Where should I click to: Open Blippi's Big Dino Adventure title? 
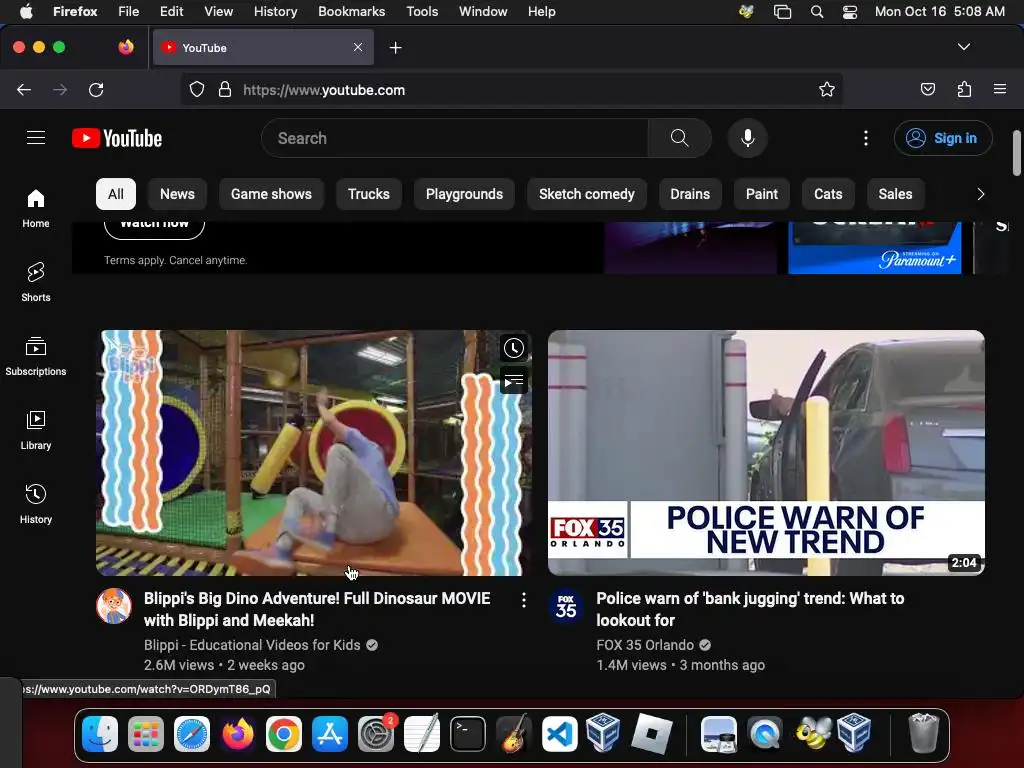pos(317,609)
